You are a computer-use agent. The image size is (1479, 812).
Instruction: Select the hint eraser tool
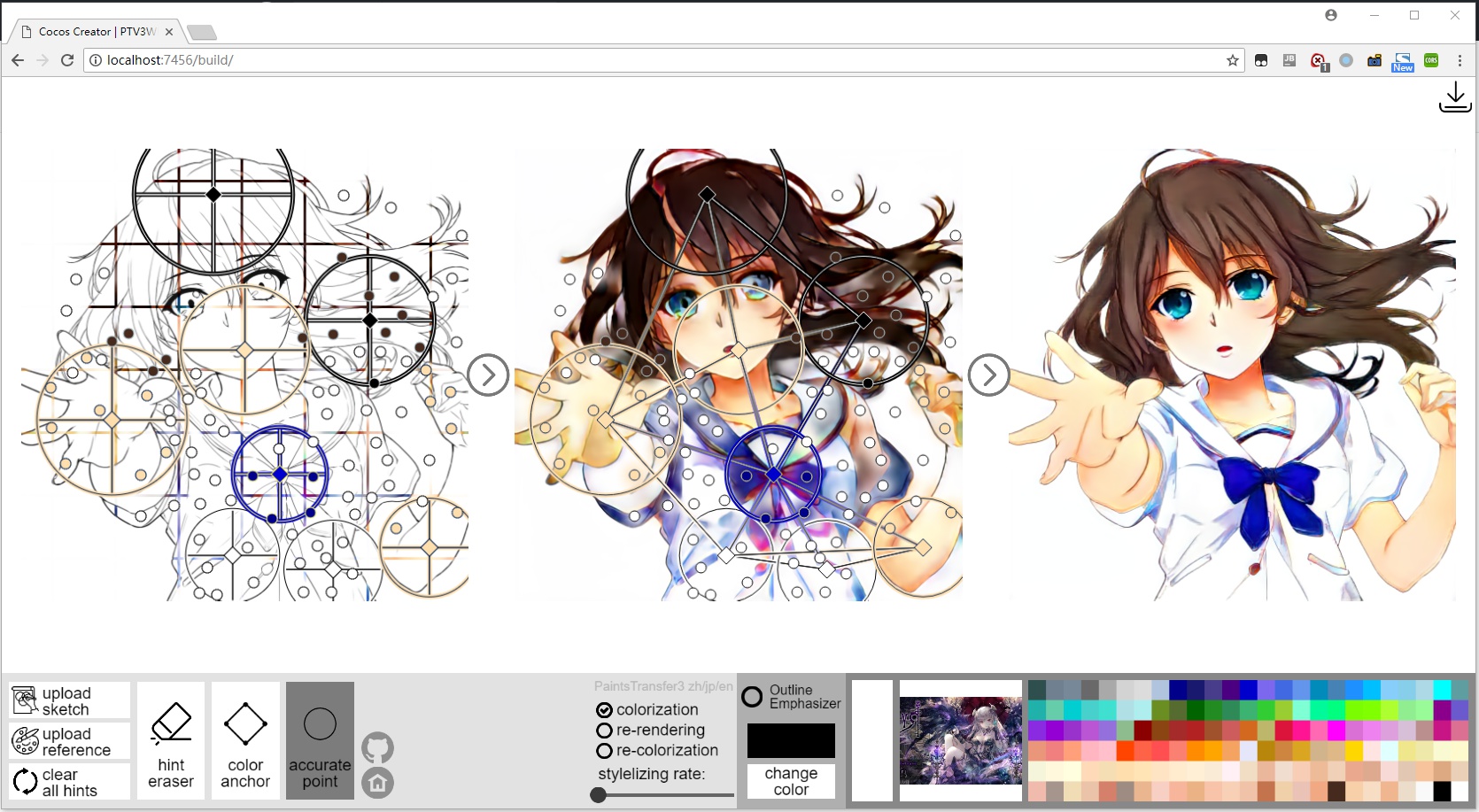pyautogui.click(x=170, y=741)
